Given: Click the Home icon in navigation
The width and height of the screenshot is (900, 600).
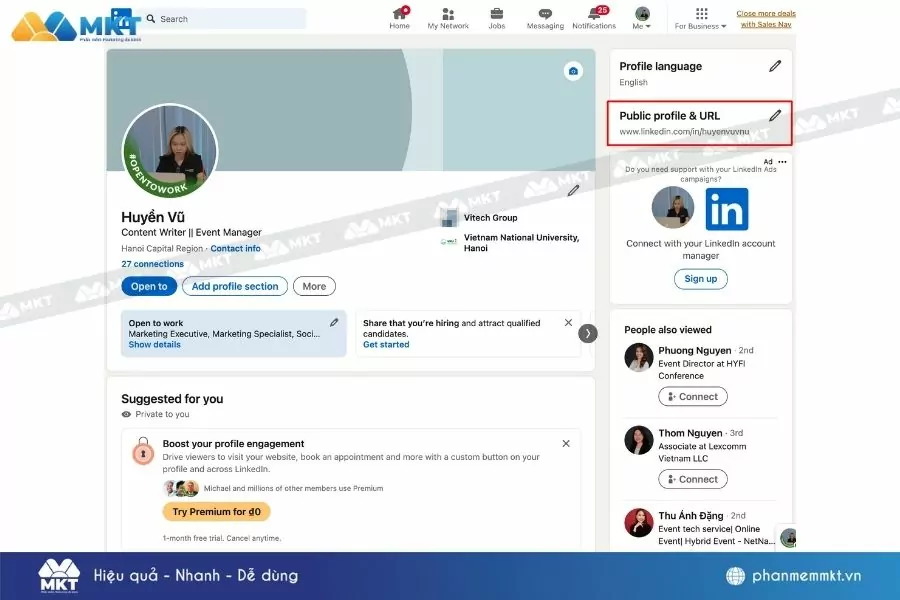Looking at the screenshot, I should [x=399, y=14].
